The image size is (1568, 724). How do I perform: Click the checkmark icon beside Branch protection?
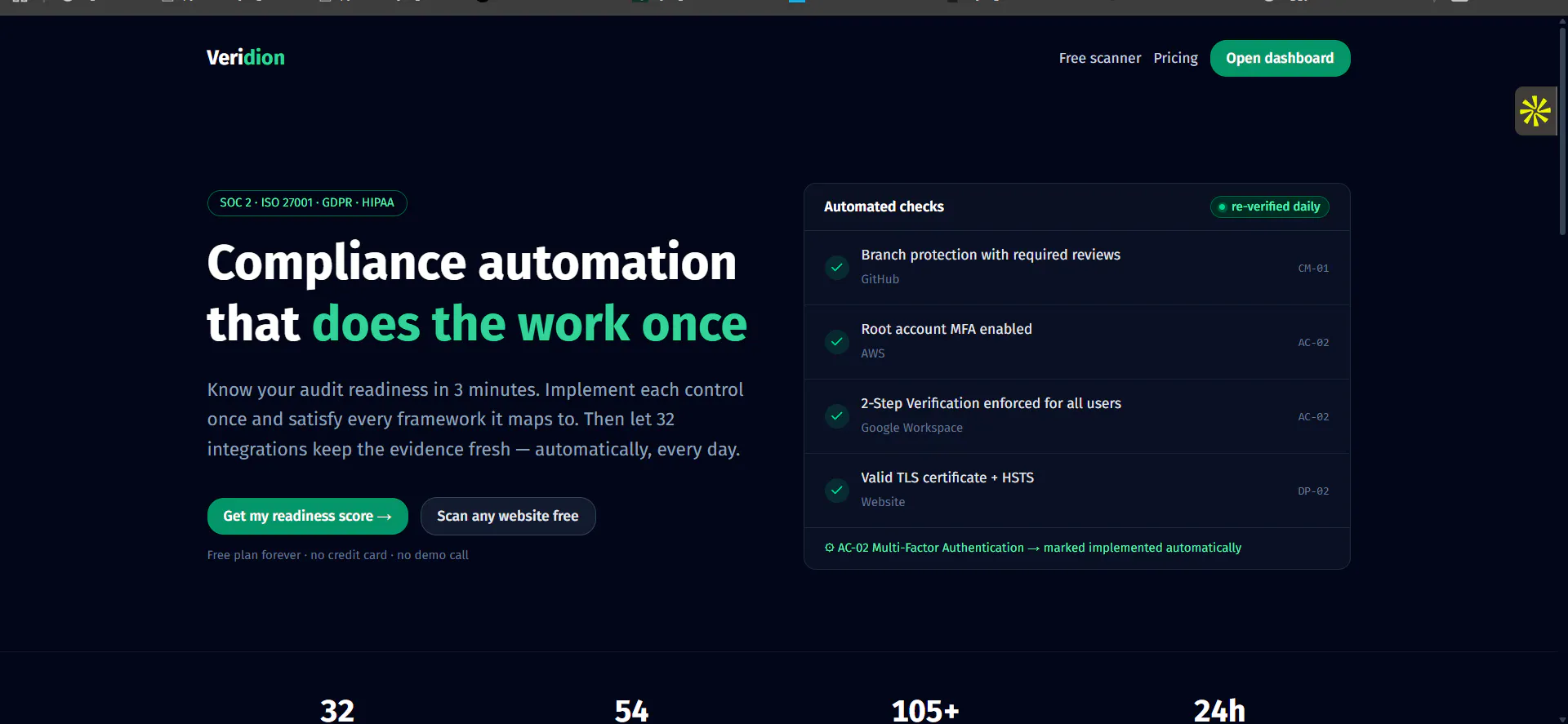tap(837, 268)
